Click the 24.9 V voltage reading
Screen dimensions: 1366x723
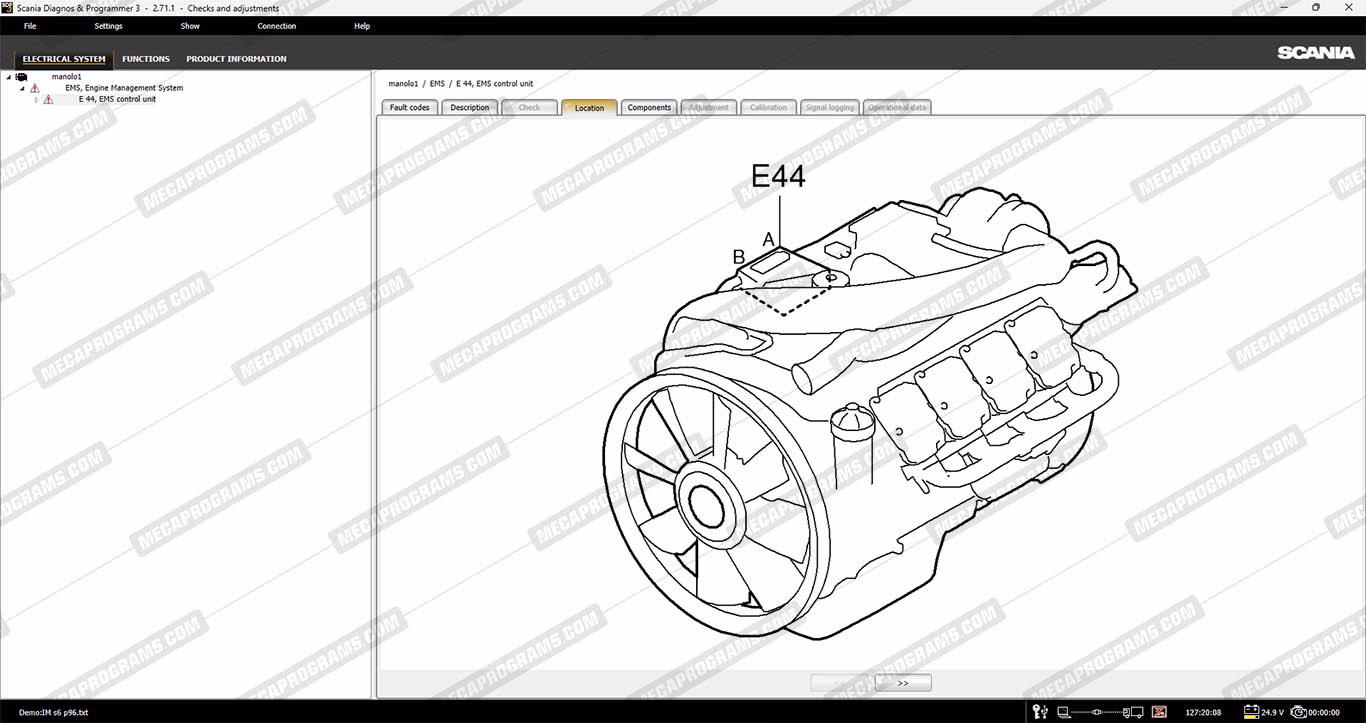[x=1272, y=712]
